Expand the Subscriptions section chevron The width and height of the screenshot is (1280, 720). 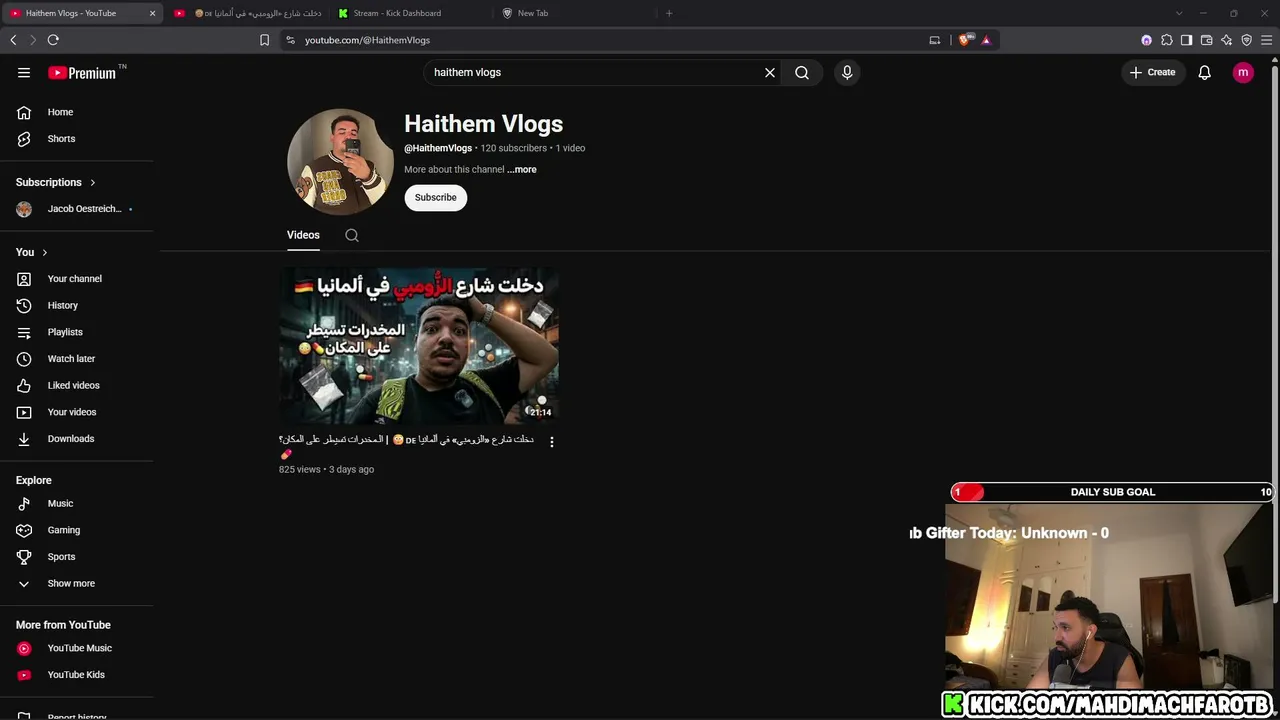pyautogui.click(x=93, y=182)
